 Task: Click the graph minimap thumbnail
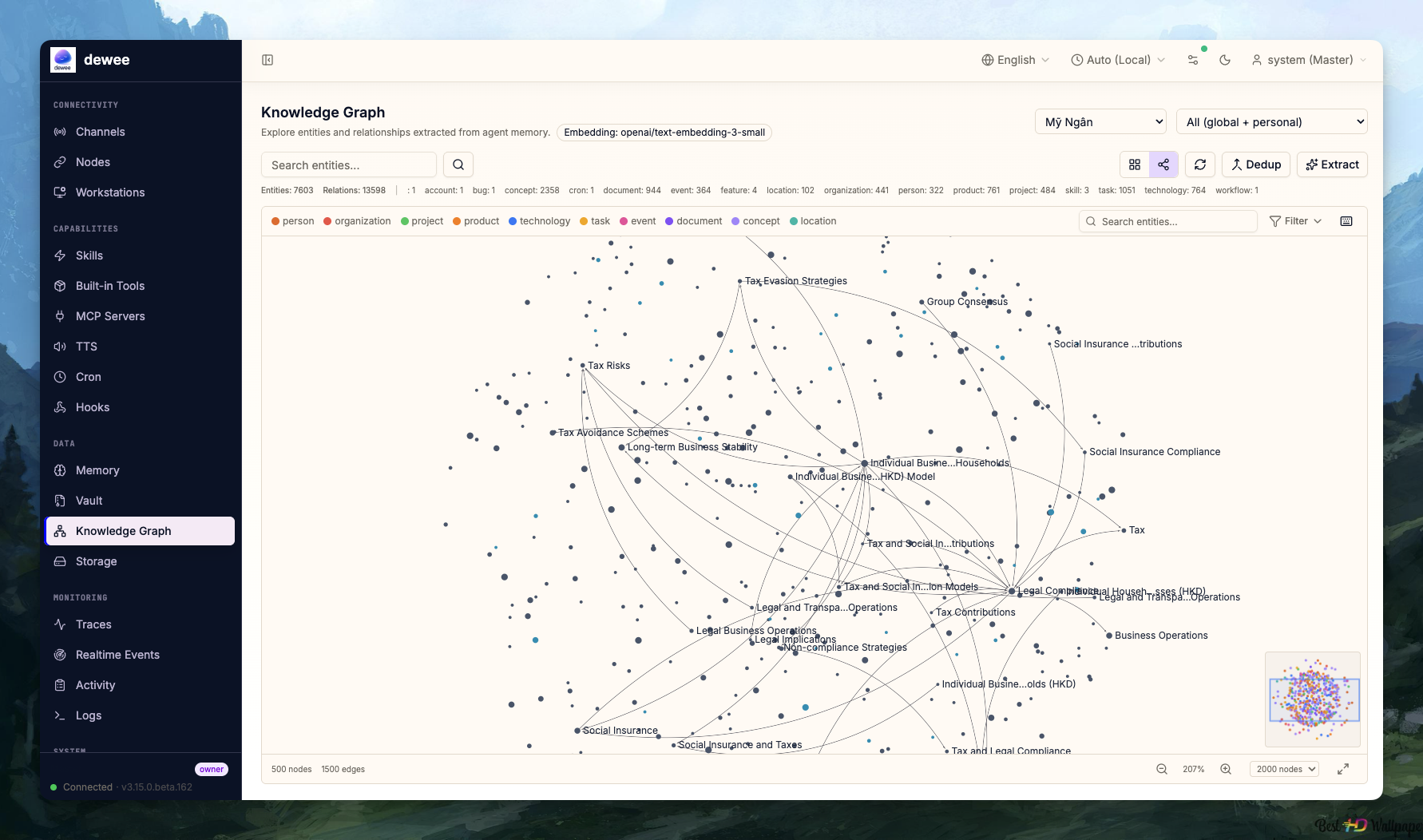coord(1313,699)
